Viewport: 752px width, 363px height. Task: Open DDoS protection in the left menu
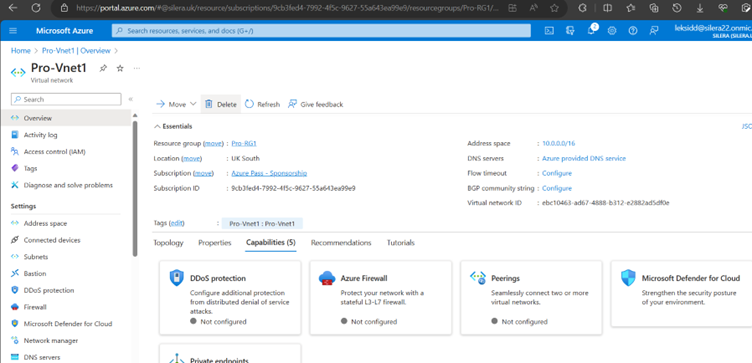point(49,291)
